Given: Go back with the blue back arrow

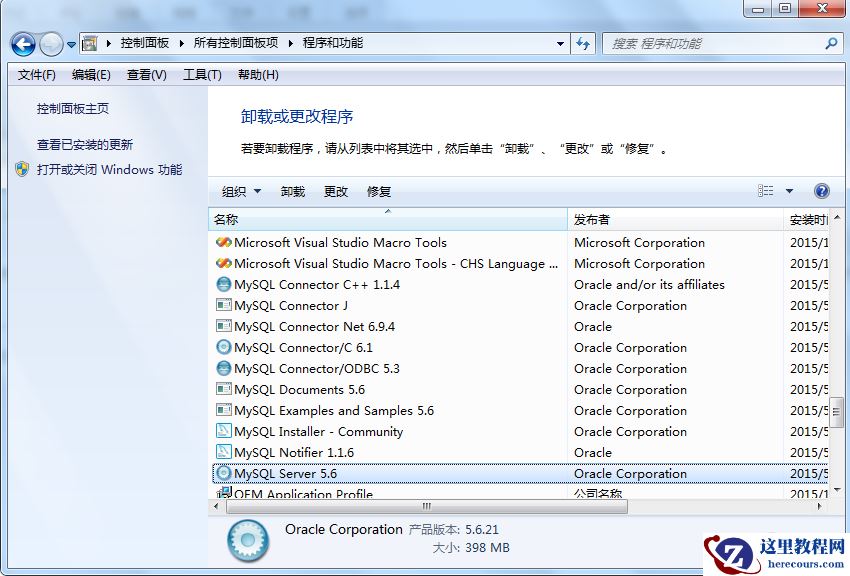Looking at the screenshot, I should pyautogui.click(x=23, y=44).
